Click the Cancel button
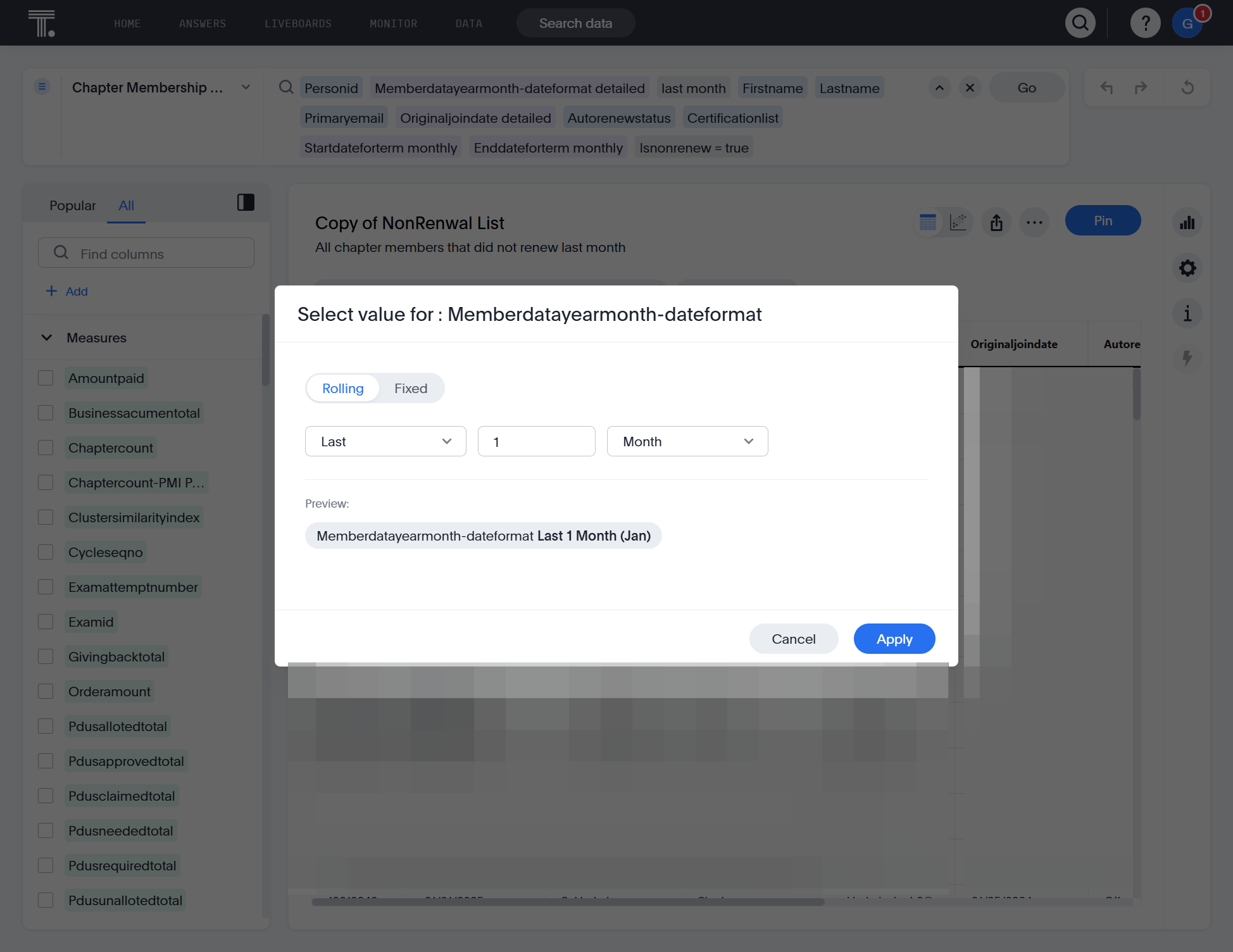The height and width of the screenshot is (952, 1233). [794, 639]
